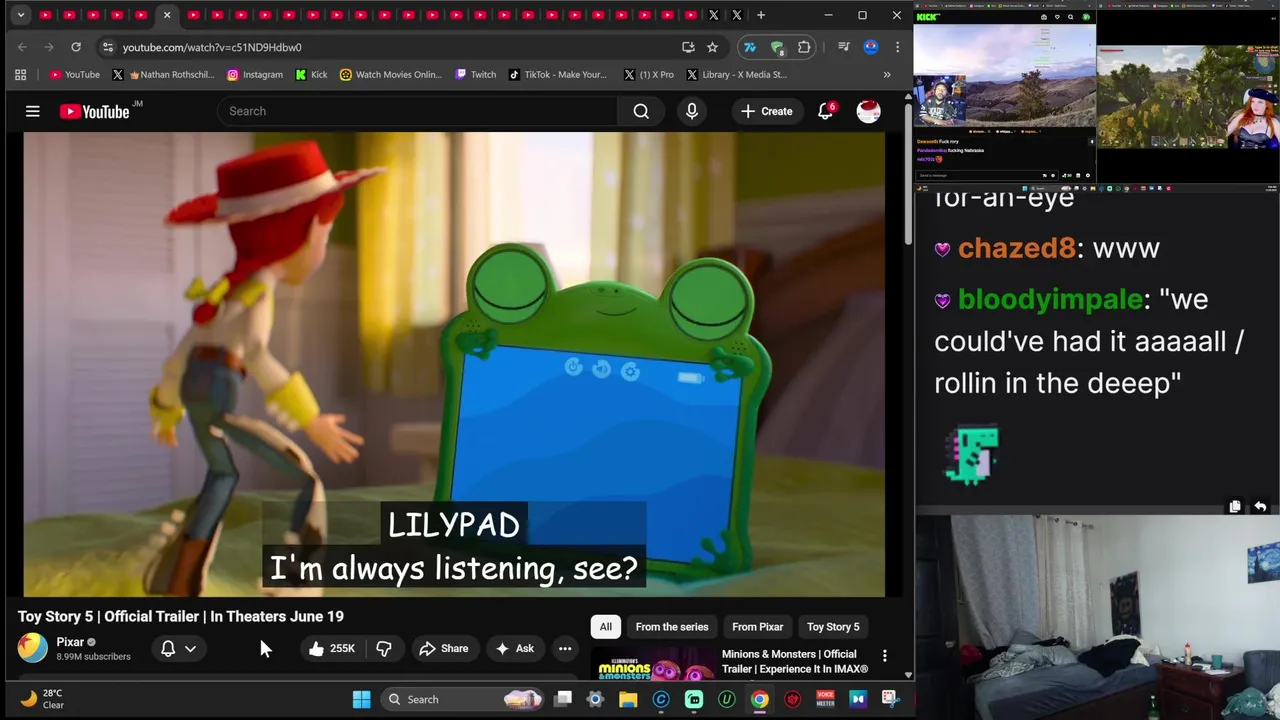The height and width of the screenshot is (720, 1280).
Task: Open Chrome apps grid in bookmarks bar
Action: pos(20,74)
